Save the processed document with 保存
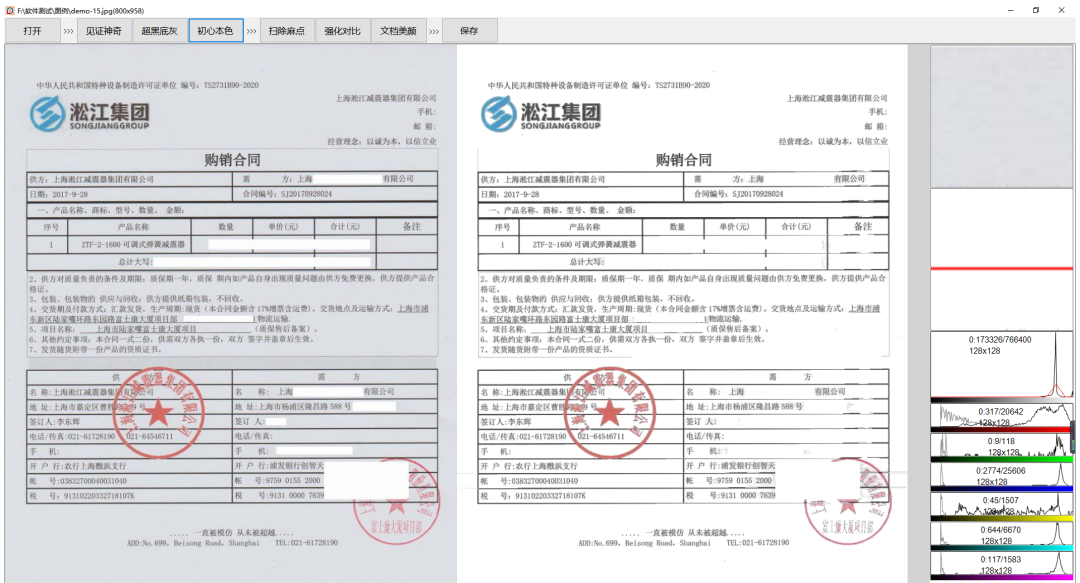This screenshot has width=1080, height=583. (x=470, y=30)
